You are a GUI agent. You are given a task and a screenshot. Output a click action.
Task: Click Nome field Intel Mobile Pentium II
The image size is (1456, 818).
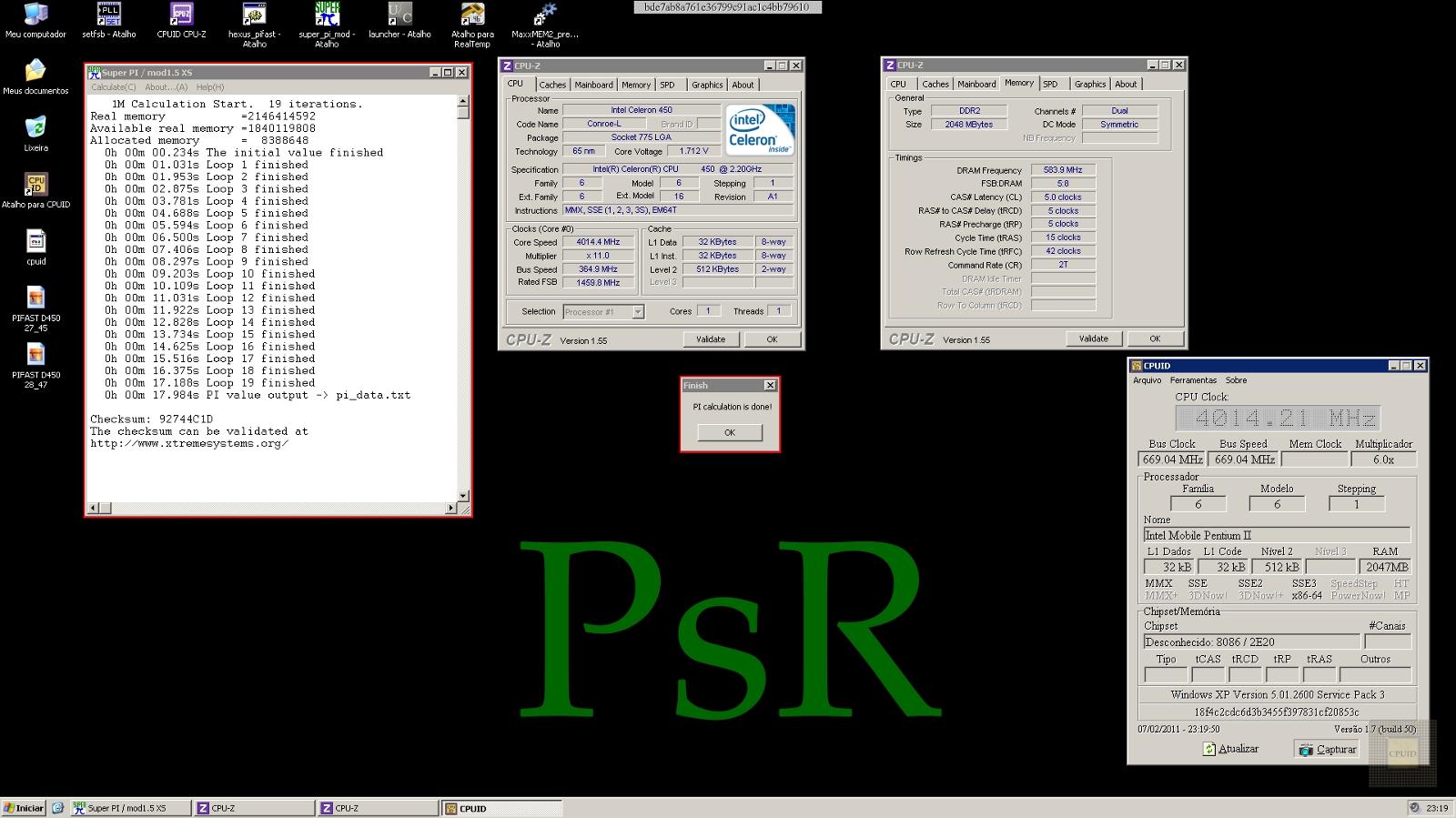(x=1277, y=536)
